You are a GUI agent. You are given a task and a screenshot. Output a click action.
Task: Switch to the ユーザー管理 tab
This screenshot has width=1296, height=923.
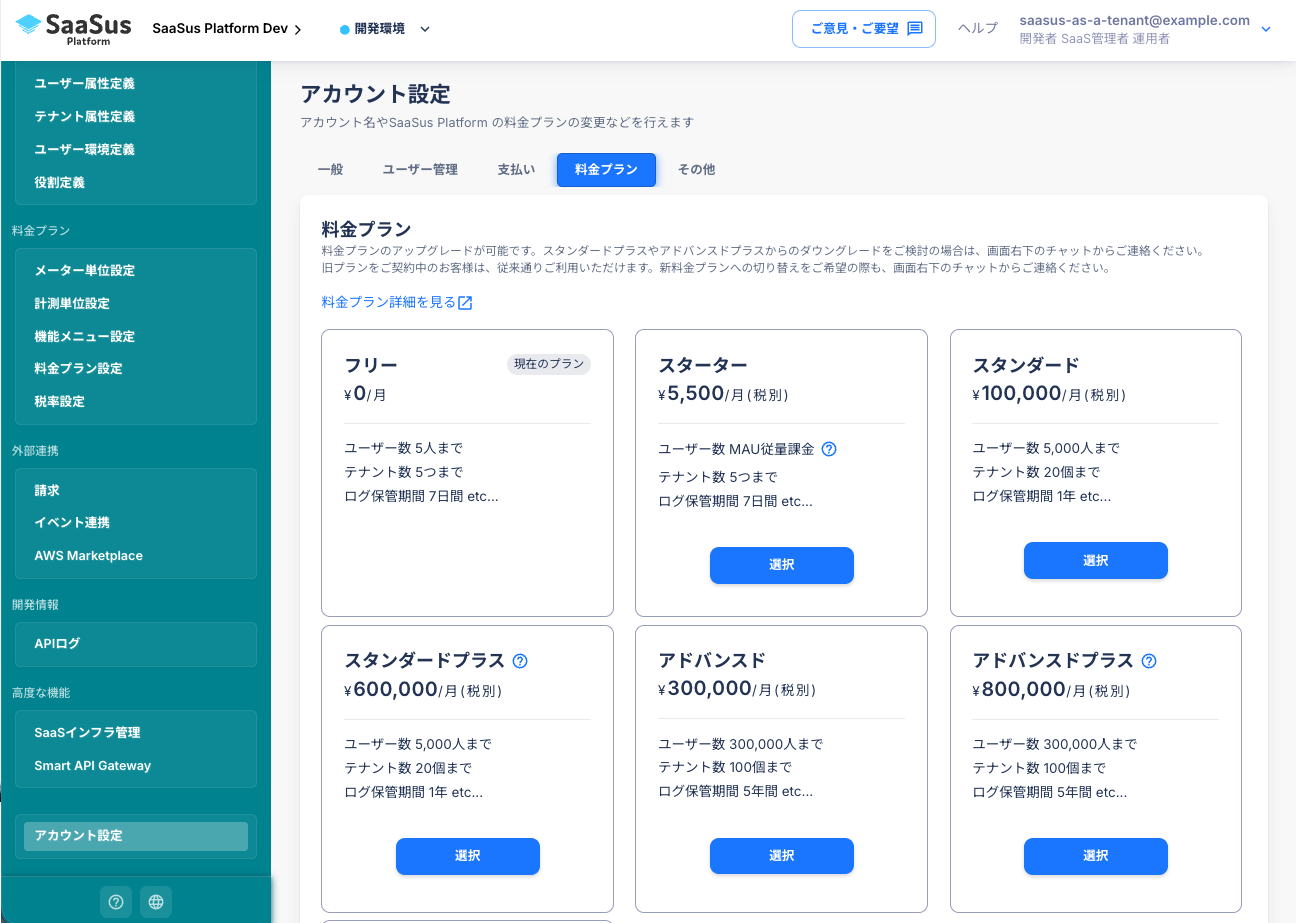click(x=420, y=170)
